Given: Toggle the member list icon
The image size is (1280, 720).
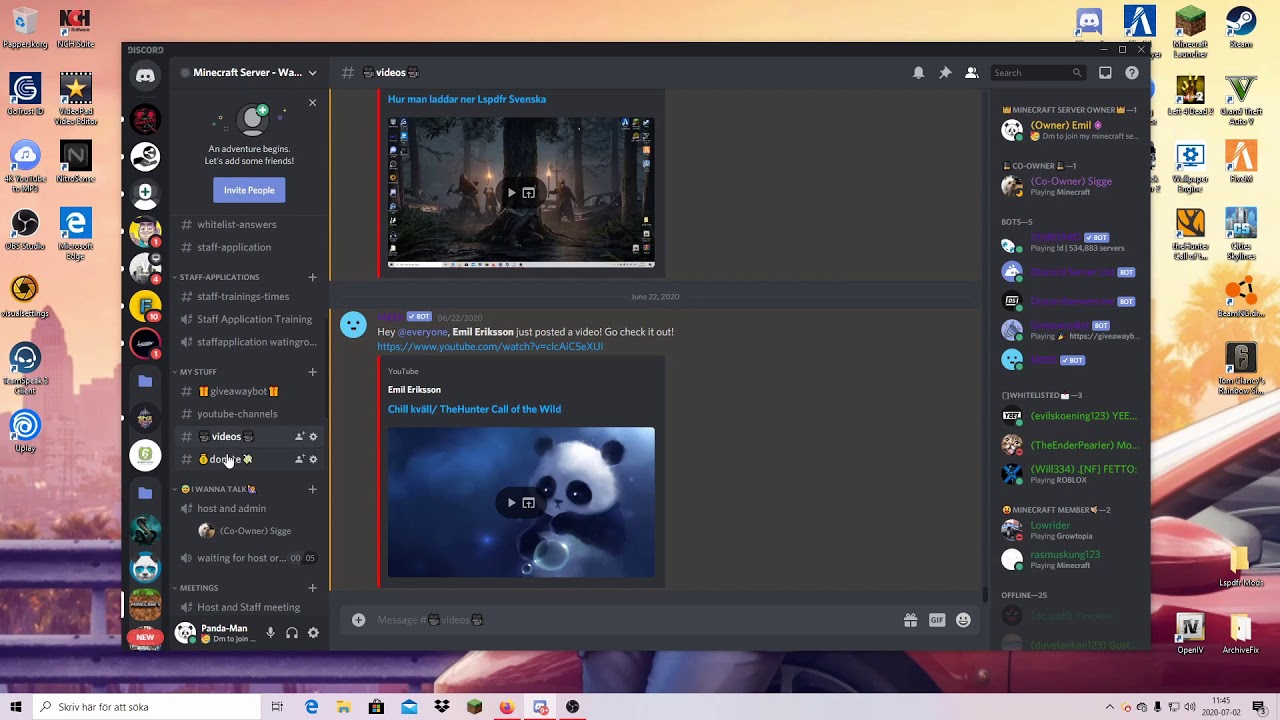Looking at the screenshot, I should (971, 72).
